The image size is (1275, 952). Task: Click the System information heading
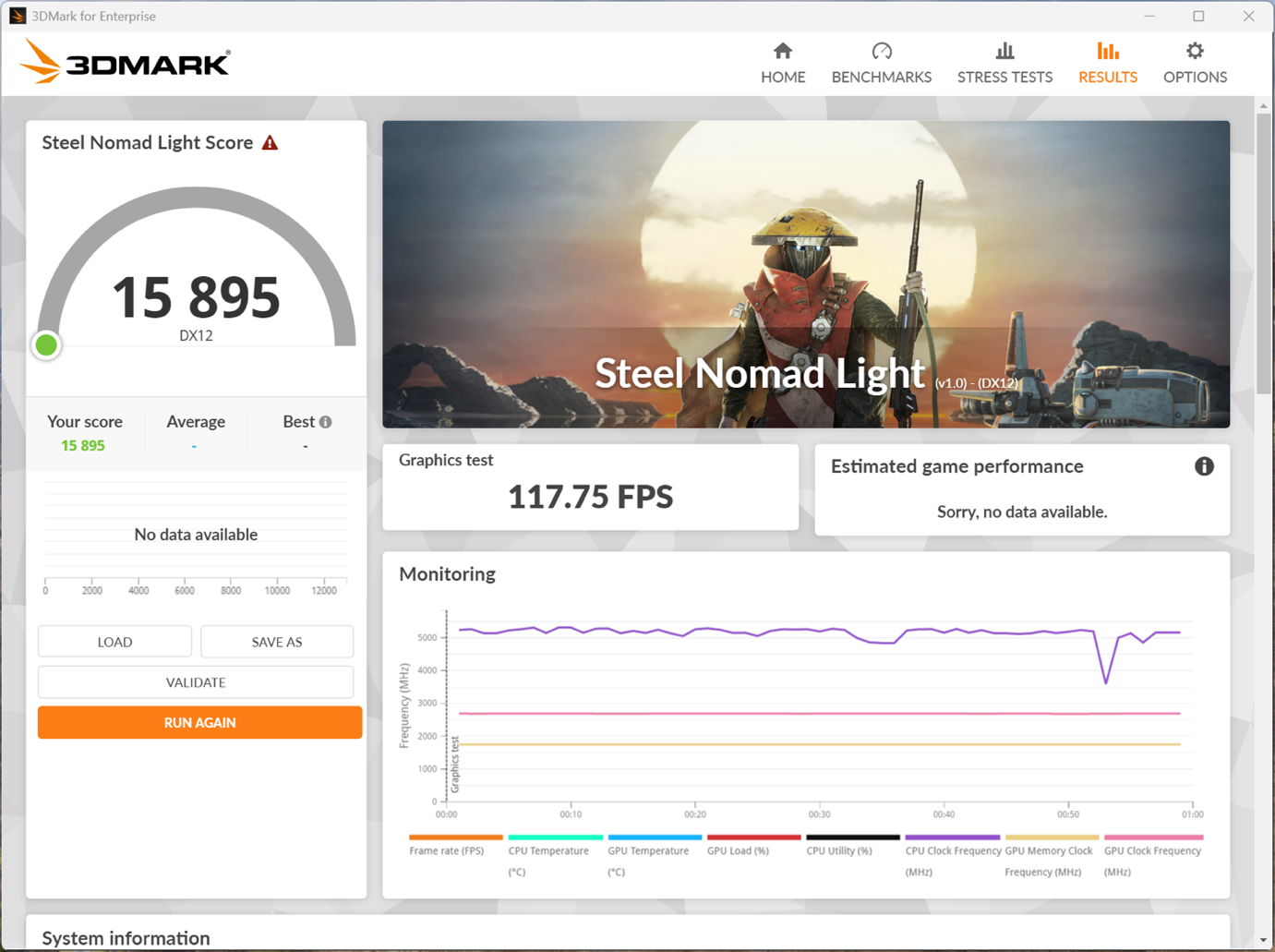126,938
